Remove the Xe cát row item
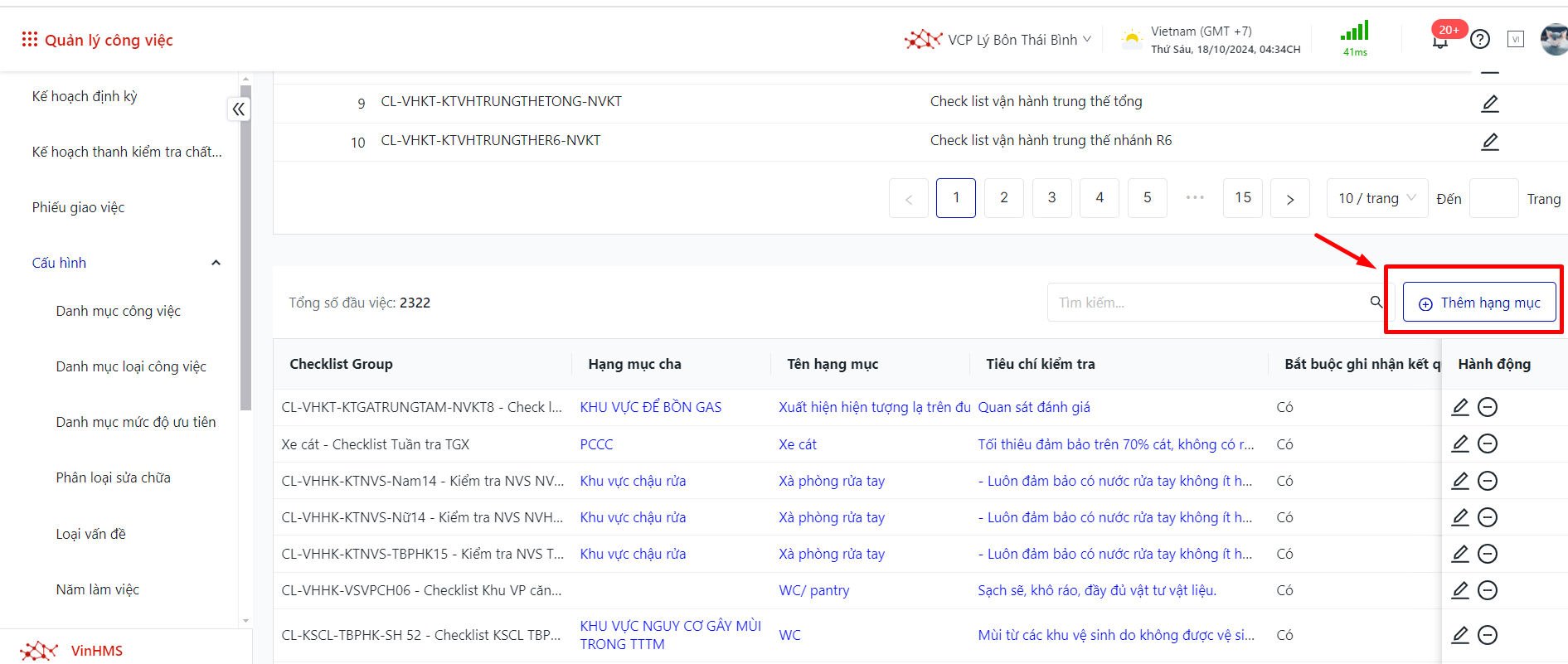Viewport: 1568px width, 664px height. [x=1488, y=444]
